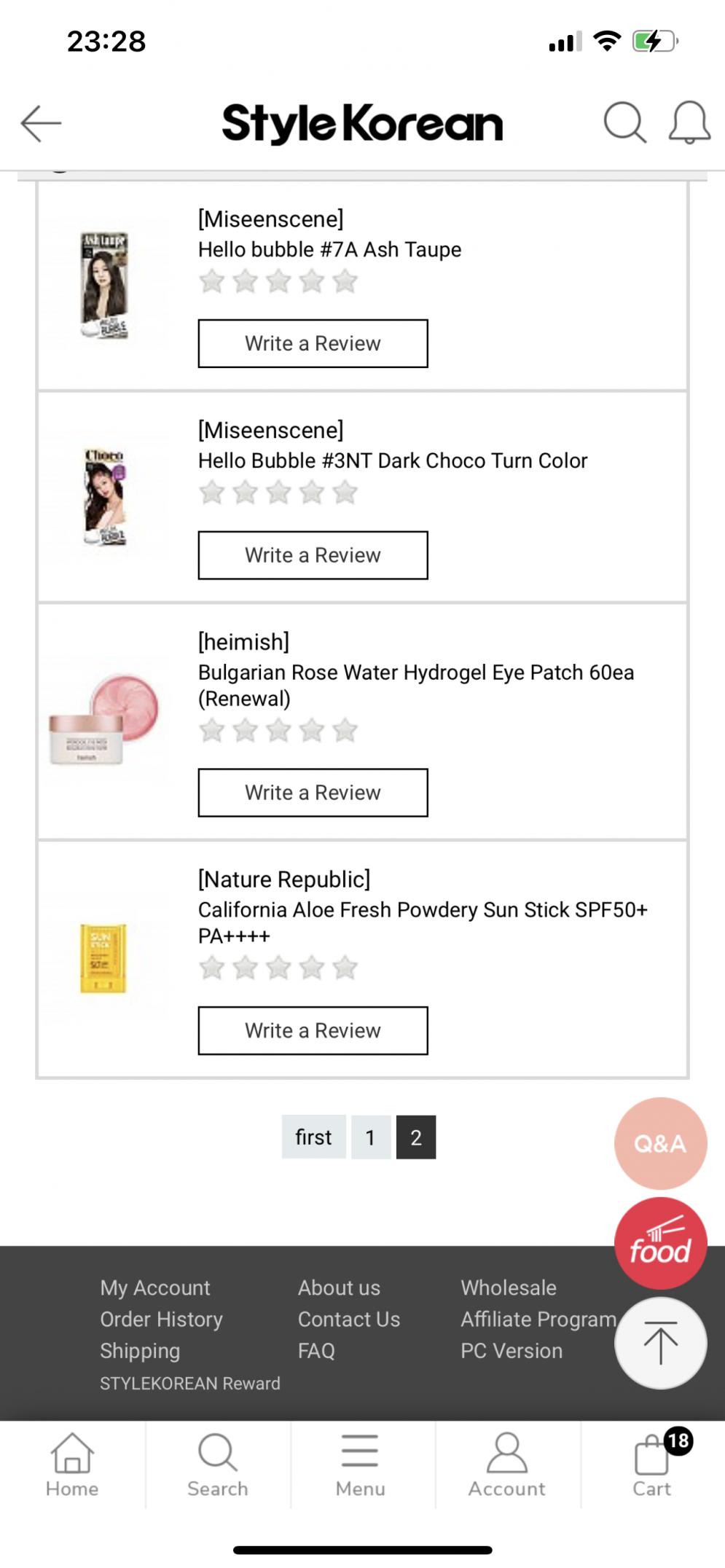Tap scroll-to-top arrow button
725x1568 pixels.
click(x=660, y=1343)
